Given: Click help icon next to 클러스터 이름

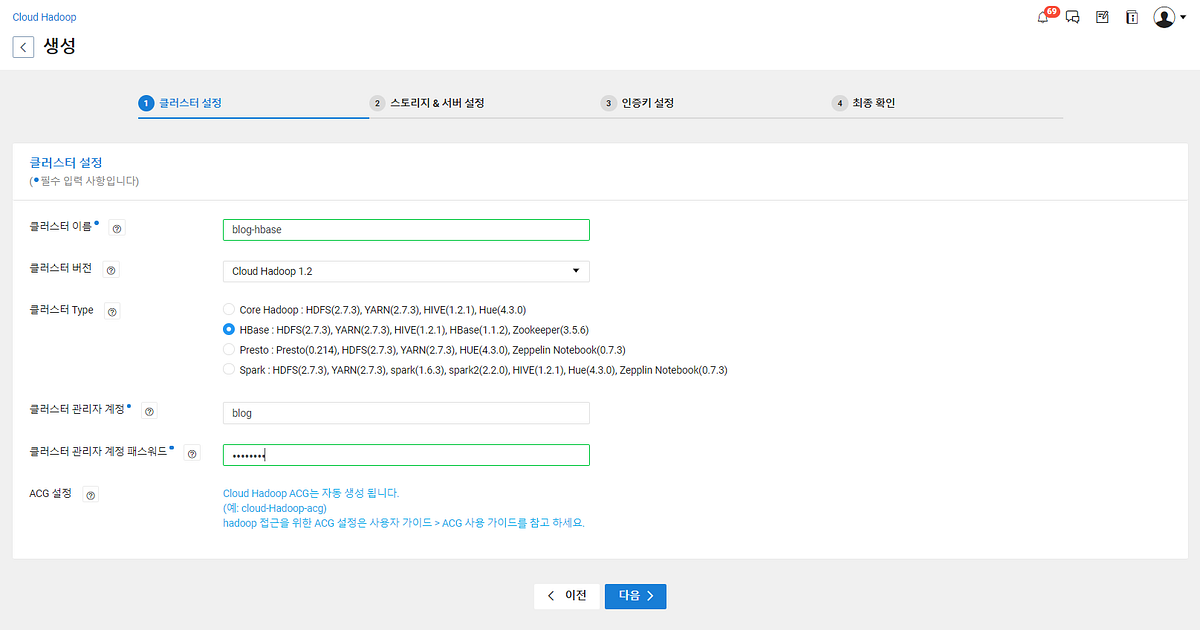Looking at the screenshot, I should pyautogui.click(x=117, y=228).
